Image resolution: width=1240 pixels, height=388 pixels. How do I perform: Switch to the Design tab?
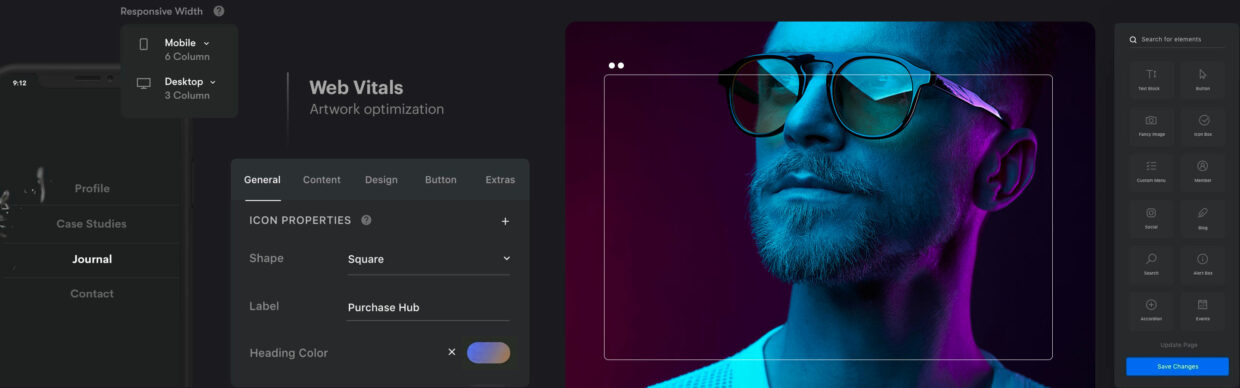coord(381,180)
